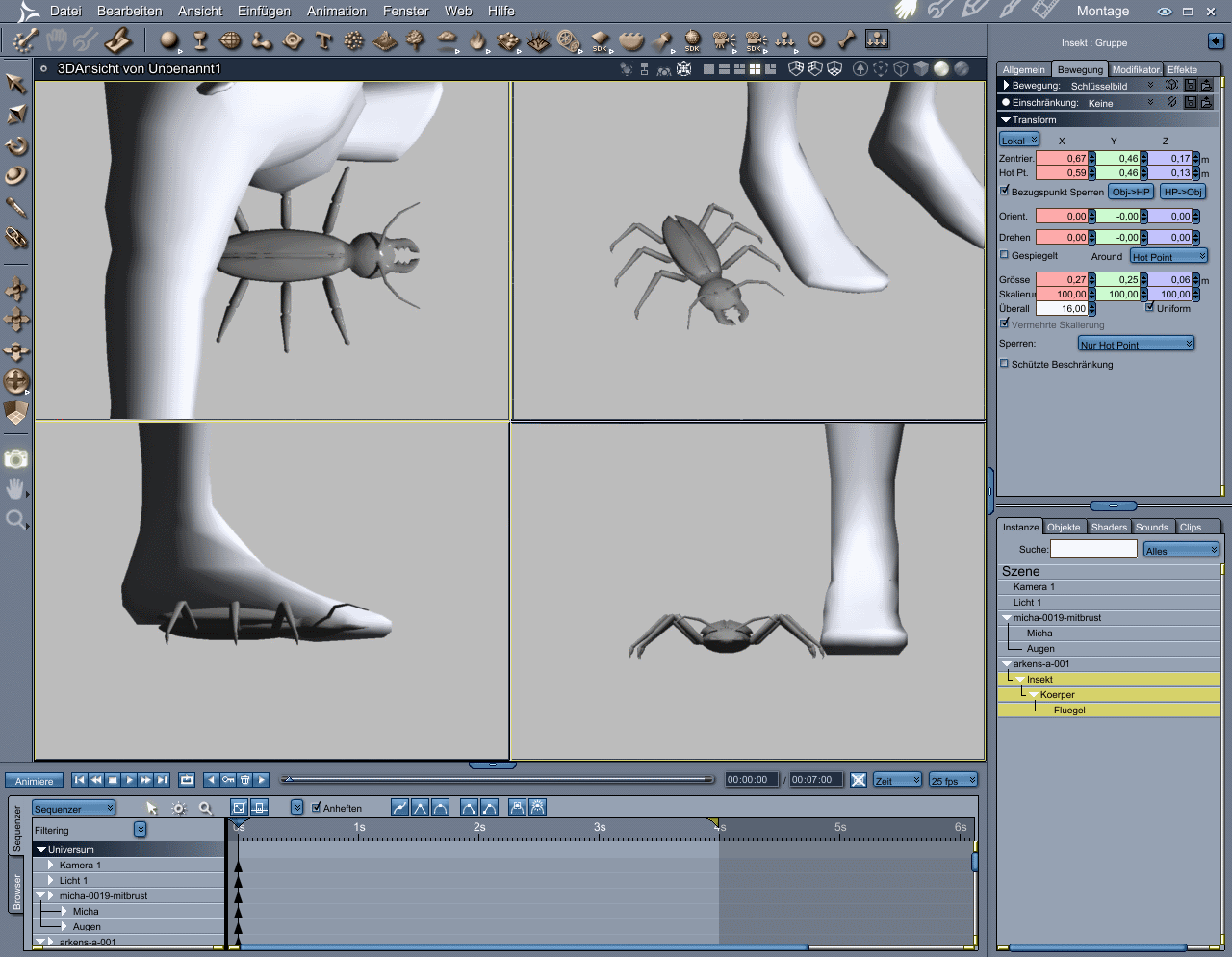Click the Obj->HP button

(1131, 192)
